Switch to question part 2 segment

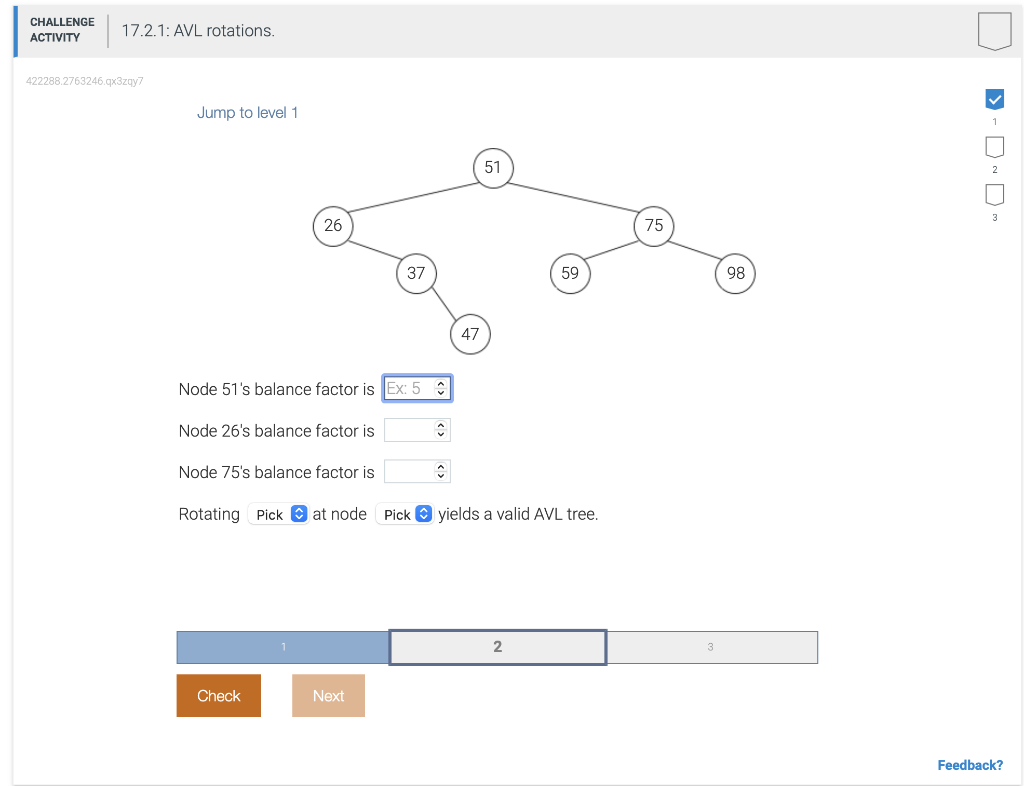click(x=497, y=646)
